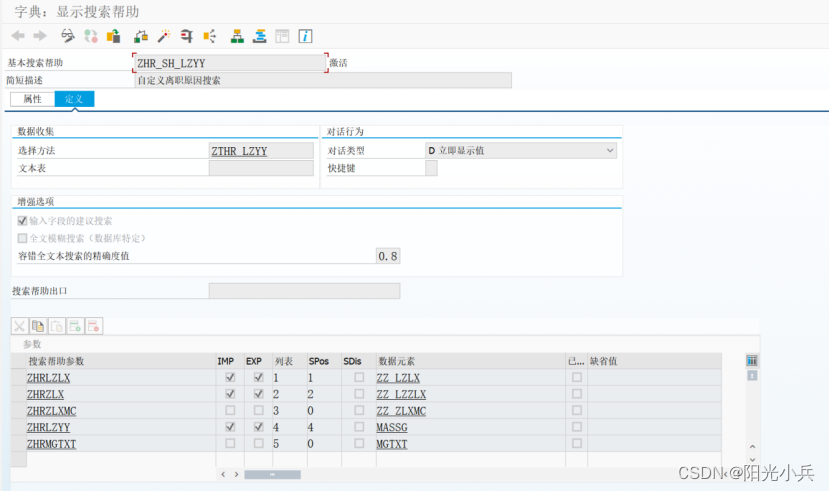This screenshot has height=491, width=830.
Task: Click the Check object icon
Action: pos(141,36)
